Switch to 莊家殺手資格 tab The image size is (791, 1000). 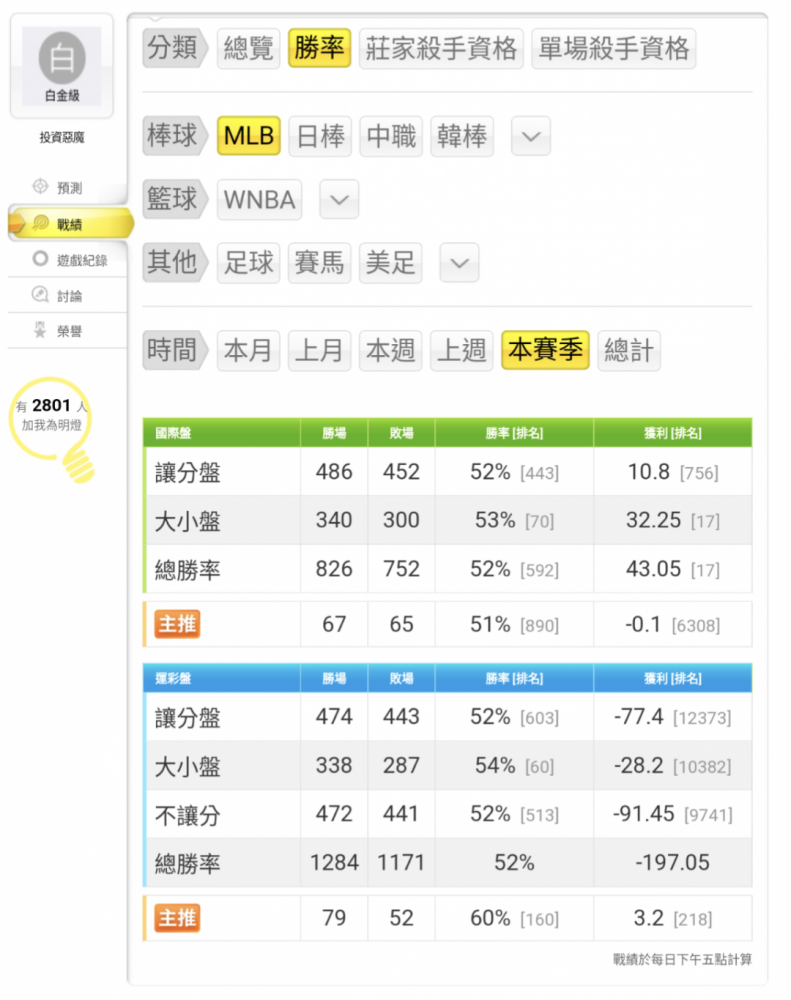[x=441, y=48]
